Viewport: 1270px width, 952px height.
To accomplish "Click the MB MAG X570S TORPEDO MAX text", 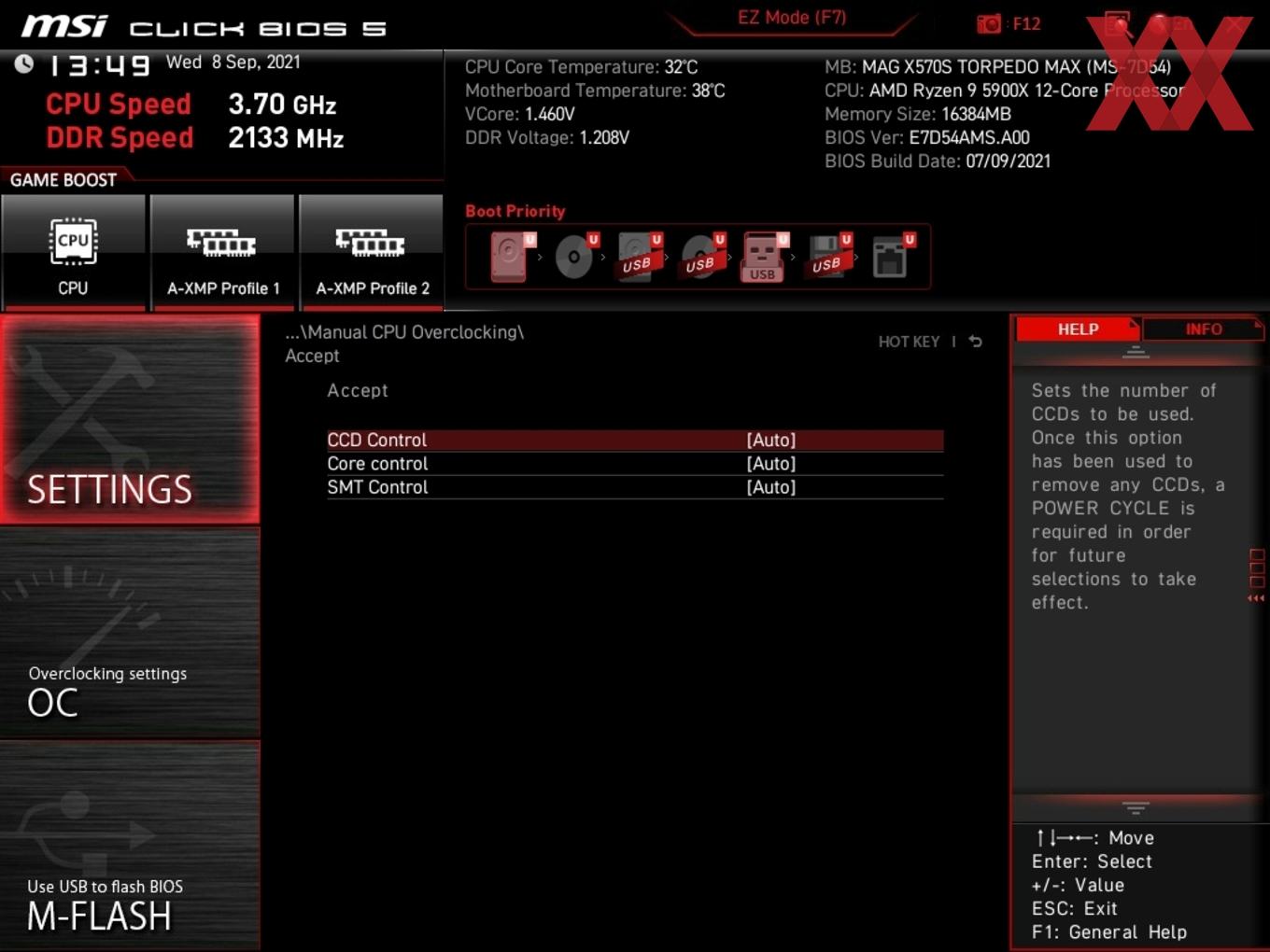I will [997, 67].
